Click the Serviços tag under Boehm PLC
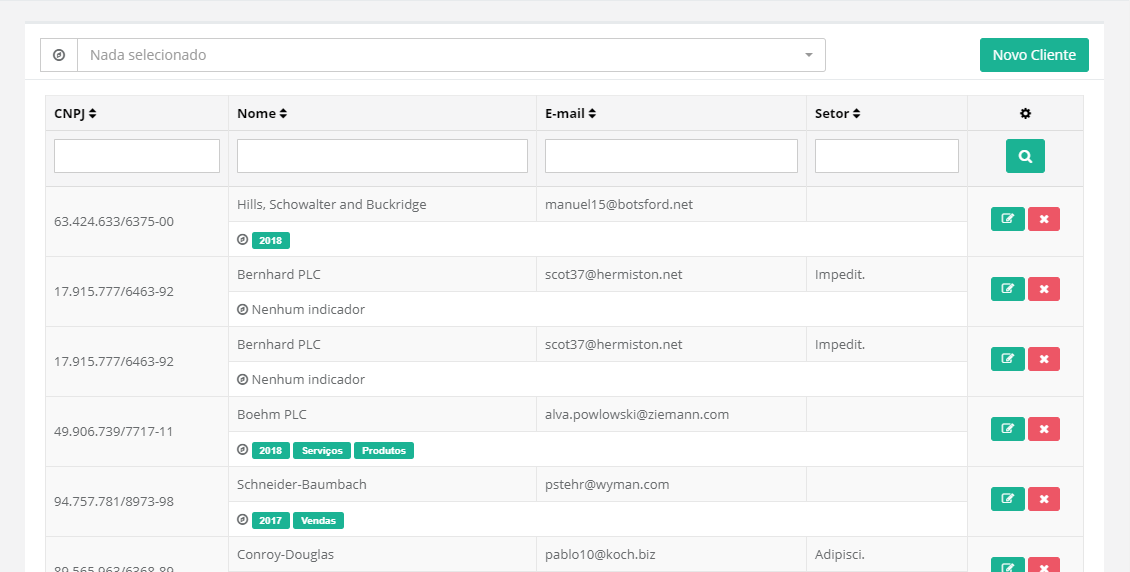Image resolution: width=1130 pixels, height=572 pixels. click(321, 450)
